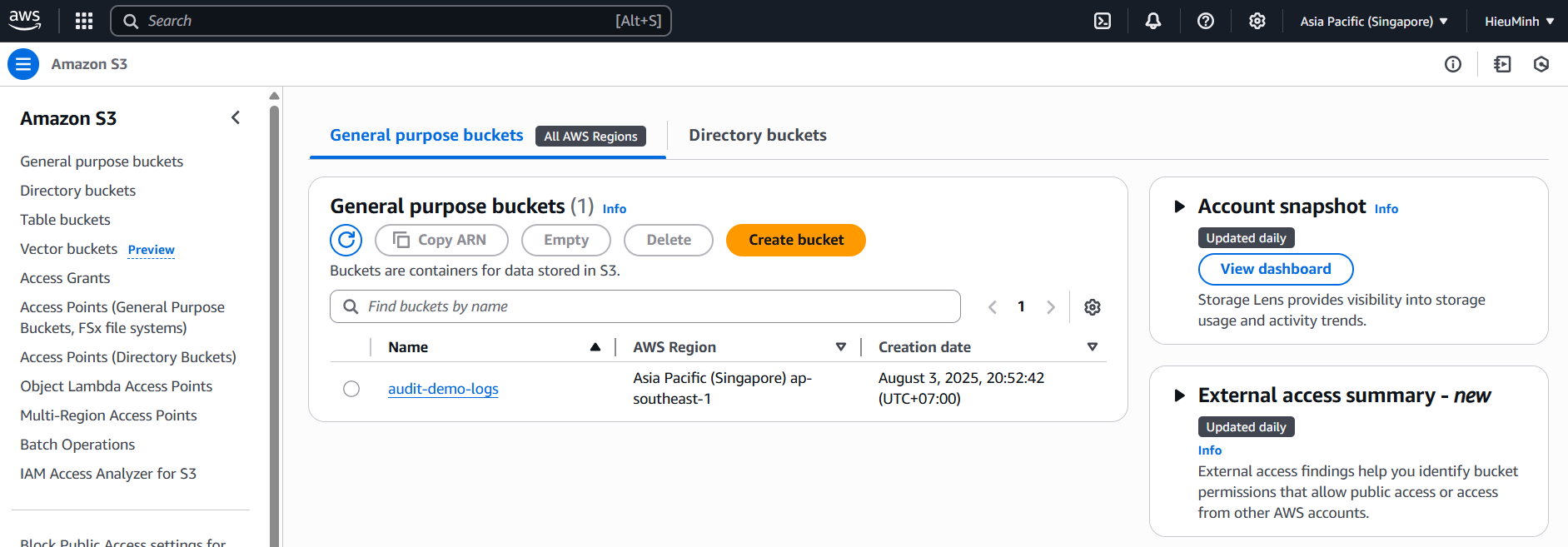Open Batch Operations in the sidebar

(x=77, y=445)
